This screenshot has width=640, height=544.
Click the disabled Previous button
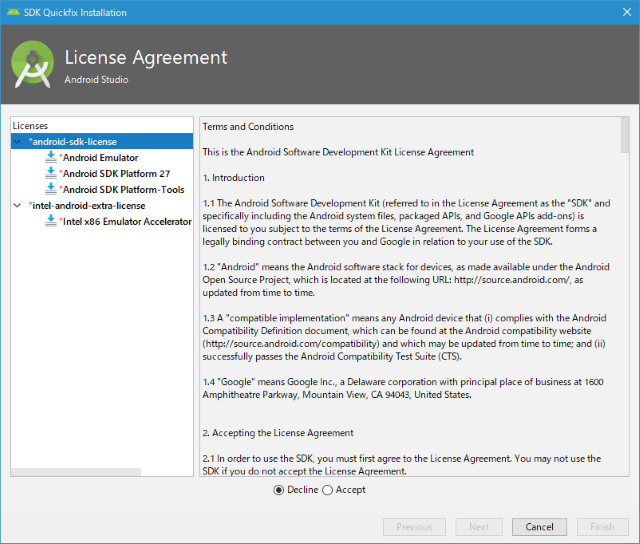[414, 527]
